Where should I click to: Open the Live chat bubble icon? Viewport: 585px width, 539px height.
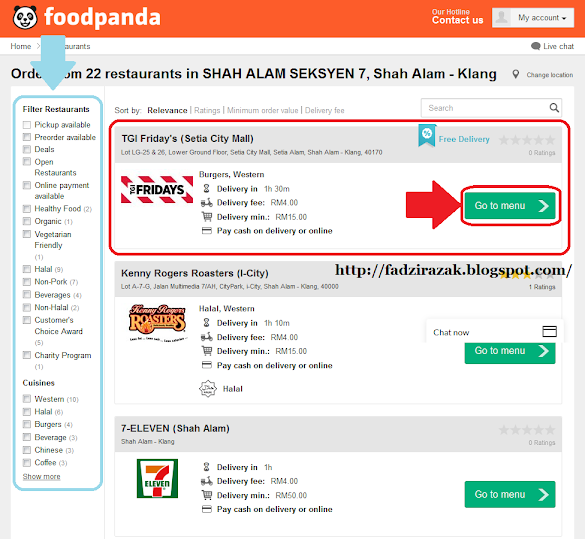tap(535, 46)
